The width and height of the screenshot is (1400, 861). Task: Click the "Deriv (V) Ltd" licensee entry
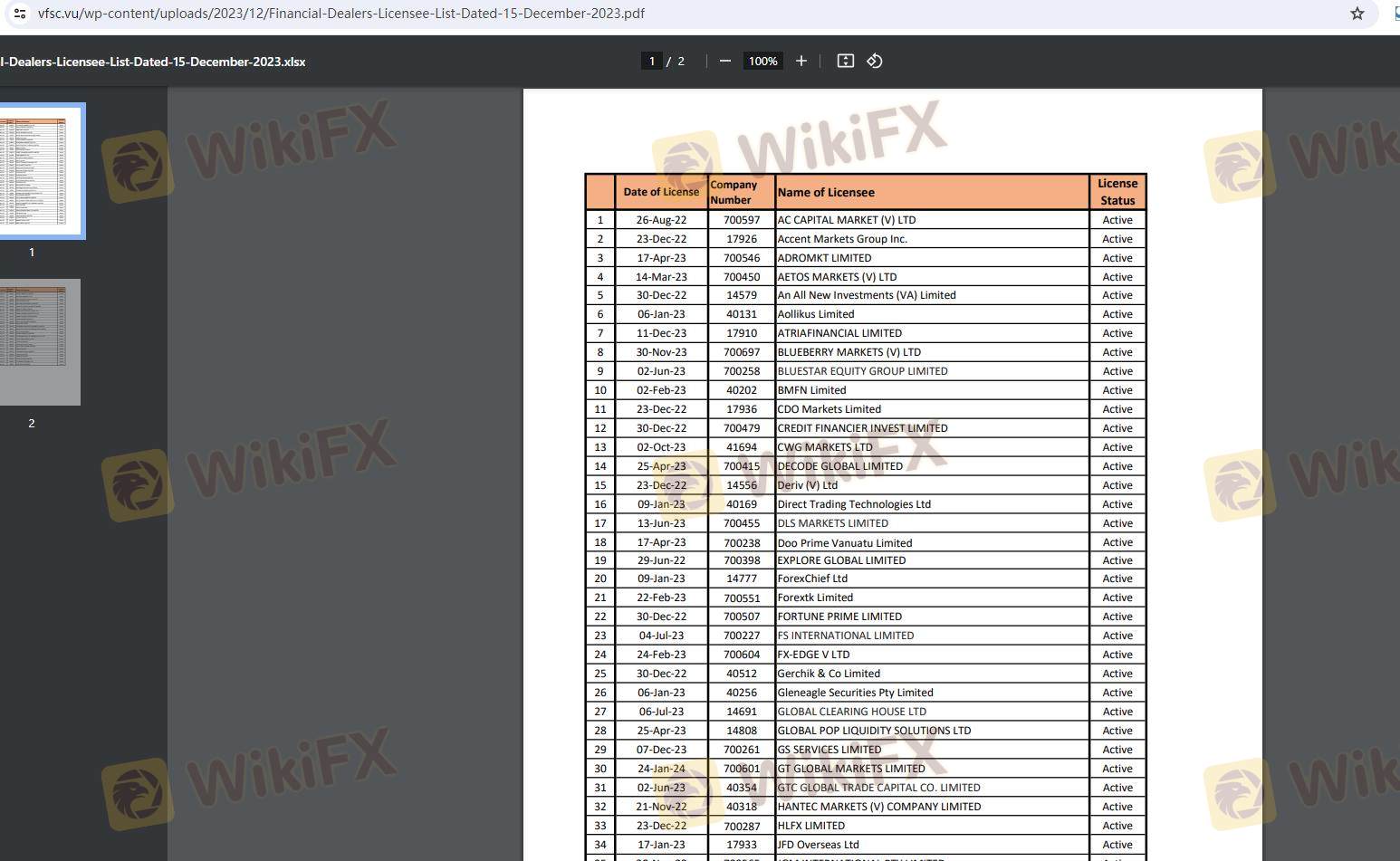pos(808,485)
